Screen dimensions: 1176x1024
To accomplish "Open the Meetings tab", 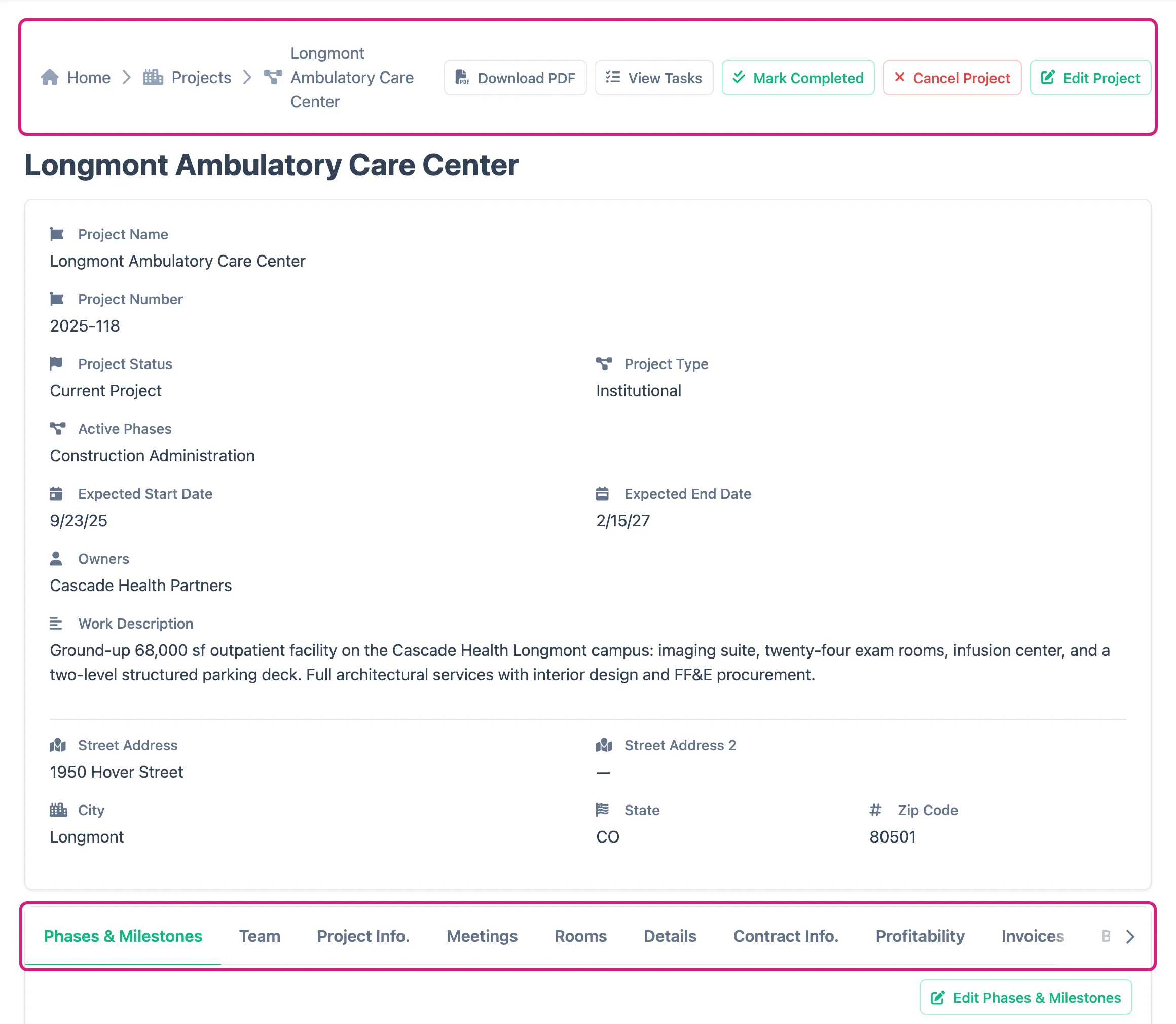I will pos(482,936).
